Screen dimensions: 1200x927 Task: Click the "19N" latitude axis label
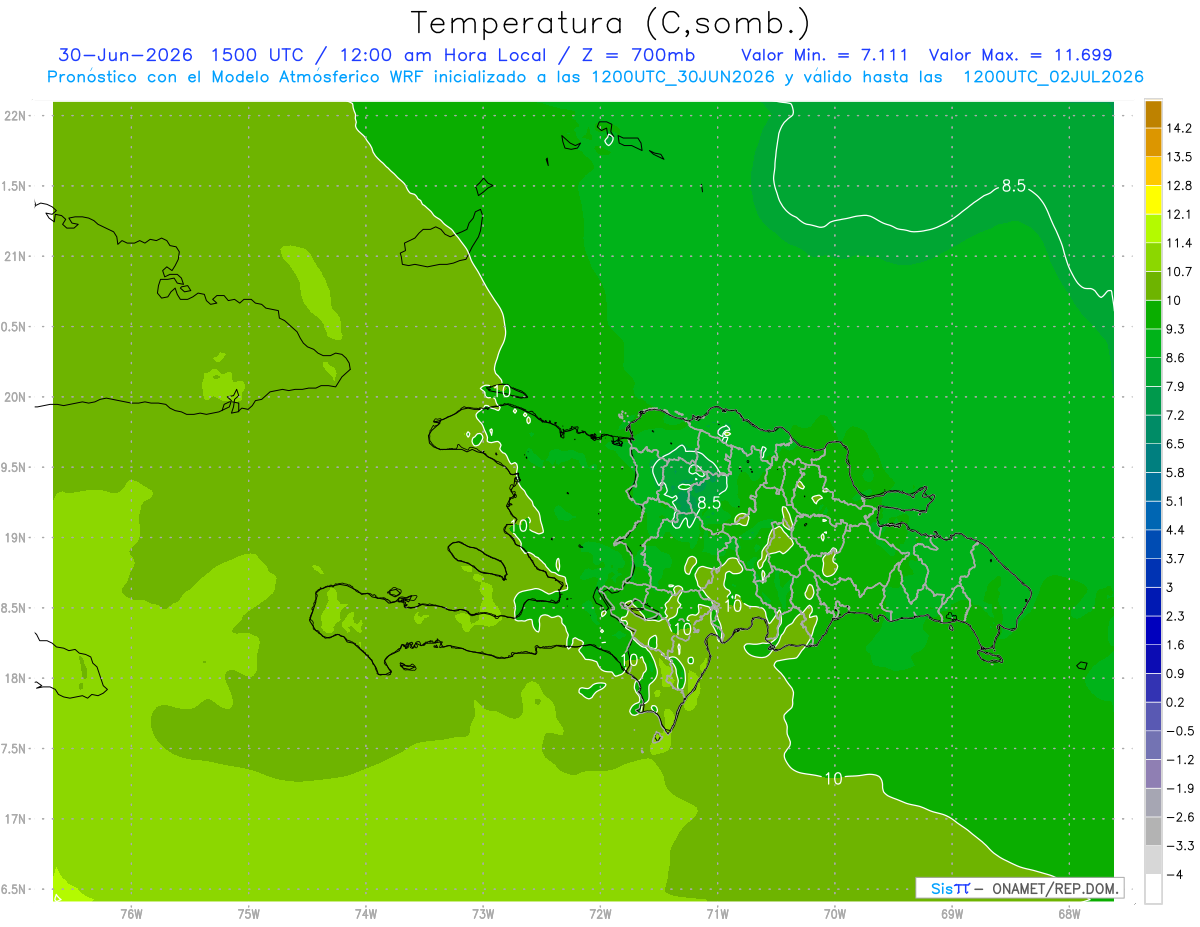click(x=16, y=538)
